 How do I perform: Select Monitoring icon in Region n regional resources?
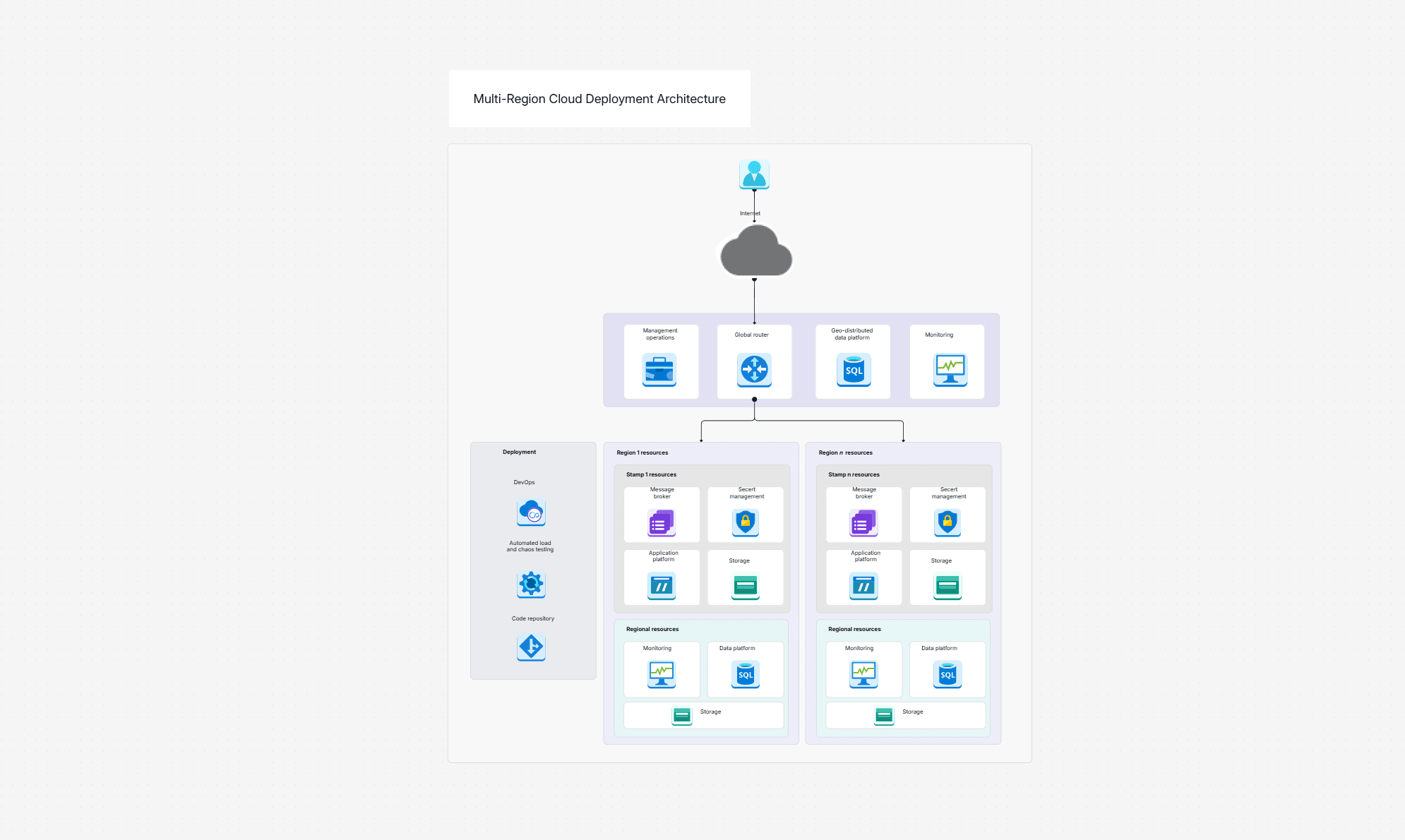[x=863, y=674]
